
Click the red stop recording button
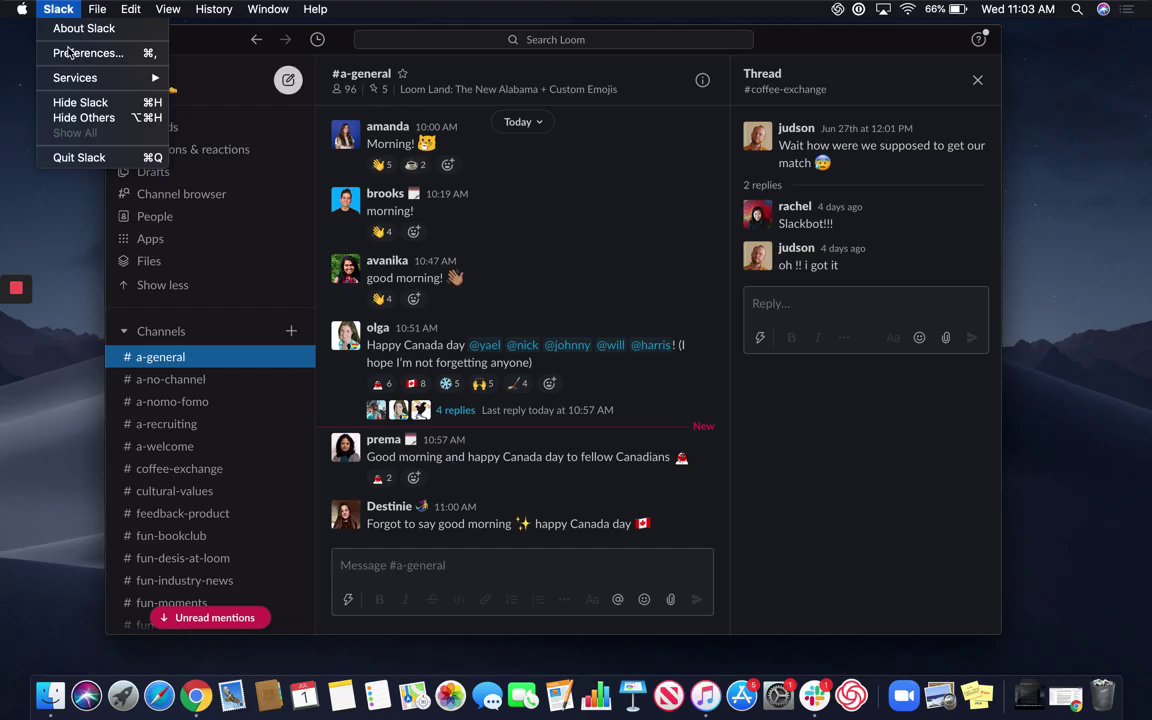coord(16,288)
